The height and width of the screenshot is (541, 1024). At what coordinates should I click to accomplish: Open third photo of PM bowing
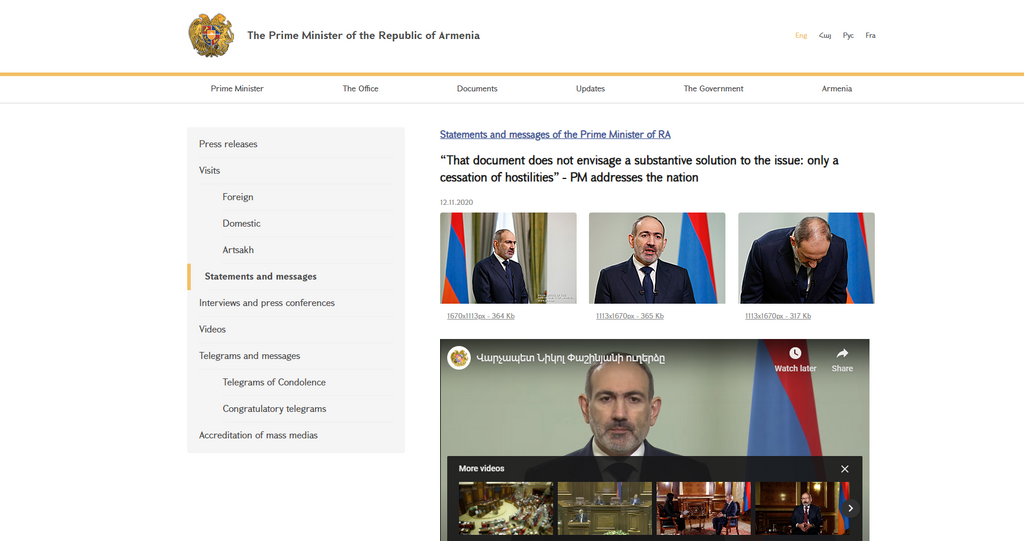[x=807, y=258]
